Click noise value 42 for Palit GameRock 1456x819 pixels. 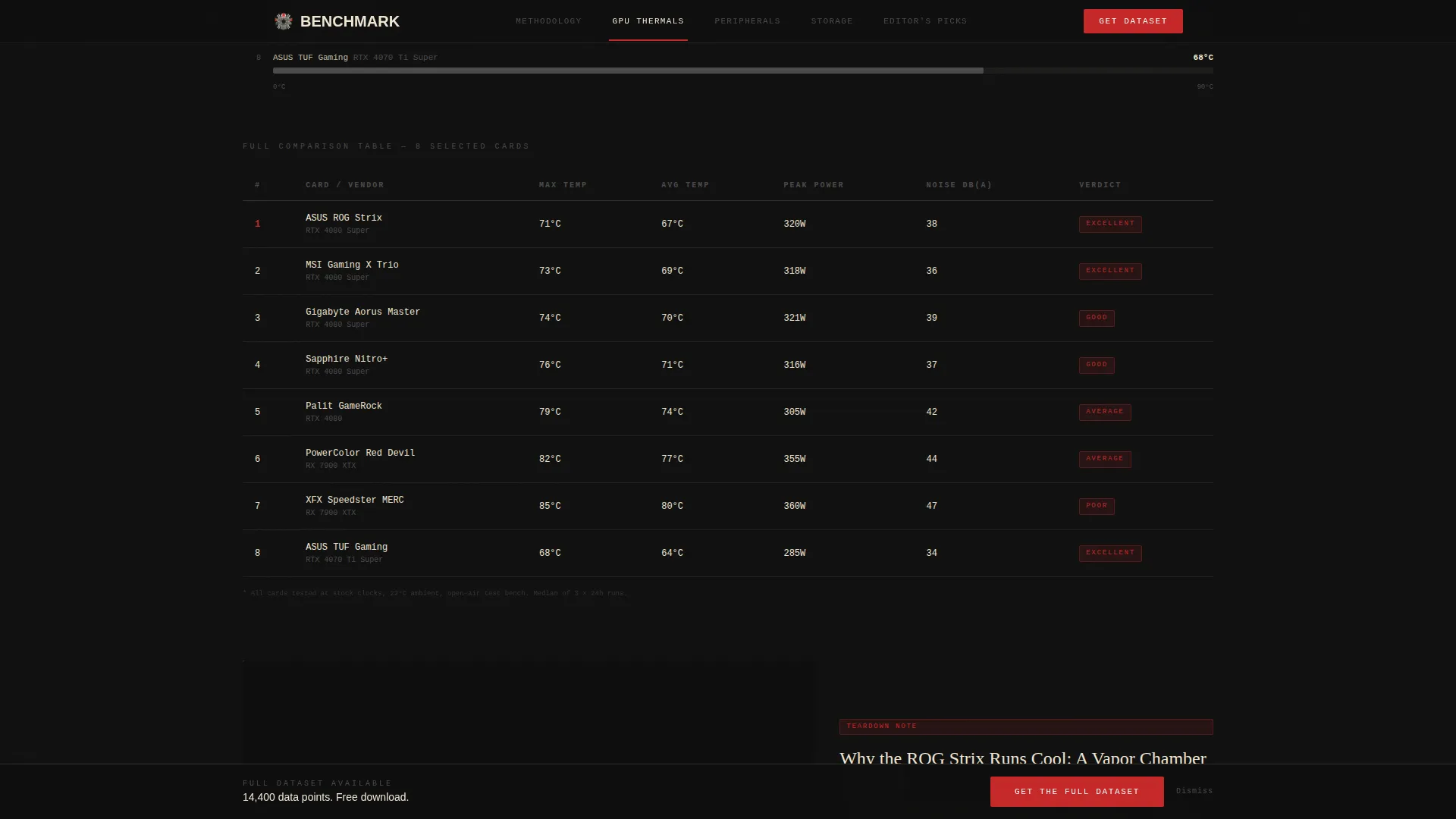[931, 412]
